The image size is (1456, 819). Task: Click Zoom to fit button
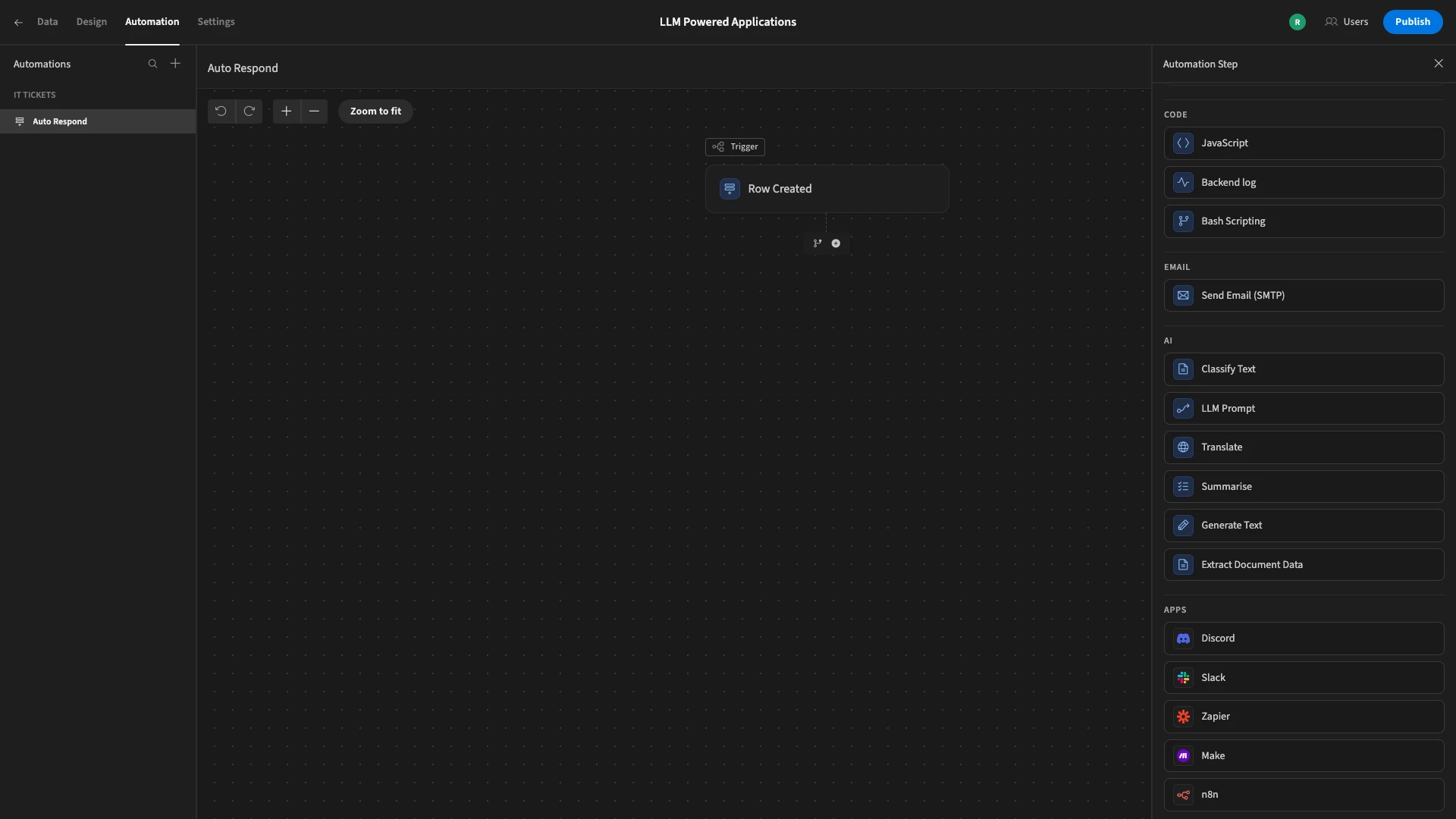(375, 111)
